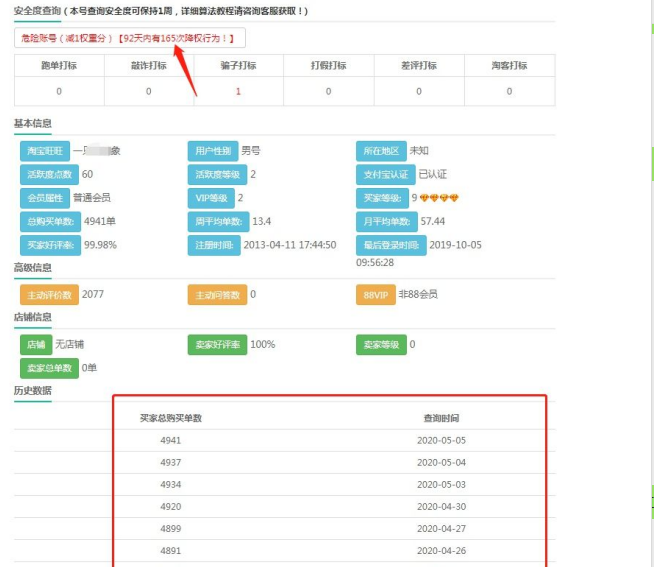Screen dimensions: 654x567
Task: Select the 活跃度点数 label
Action: (x=49, y=174)
